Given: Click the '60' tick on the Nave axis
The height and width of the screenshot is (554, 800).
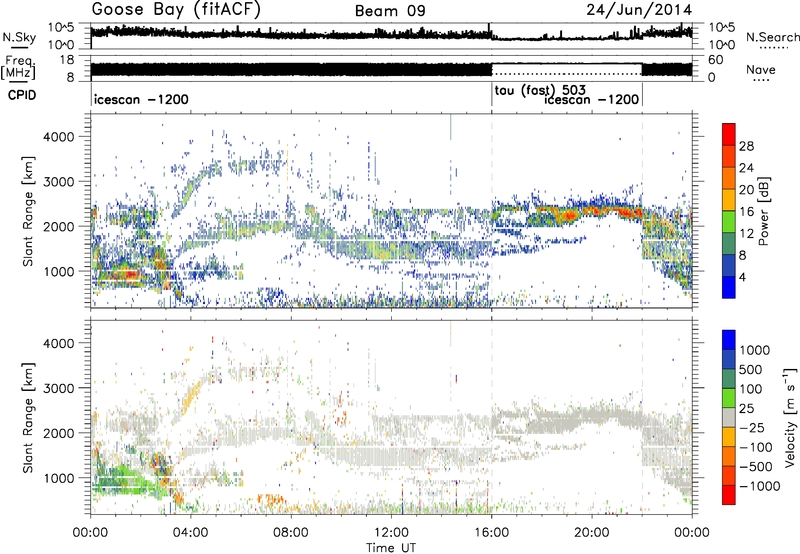Looking at the screenshot, I should coord(716,60).
